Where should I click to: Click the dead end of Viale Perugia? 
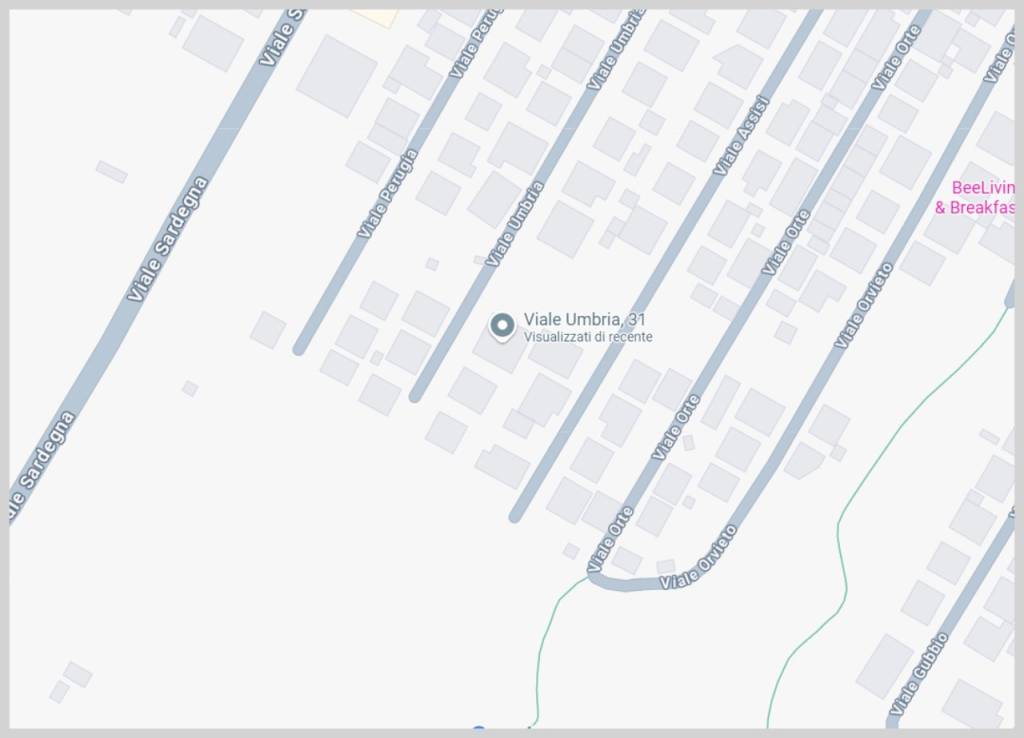(299, 349)
